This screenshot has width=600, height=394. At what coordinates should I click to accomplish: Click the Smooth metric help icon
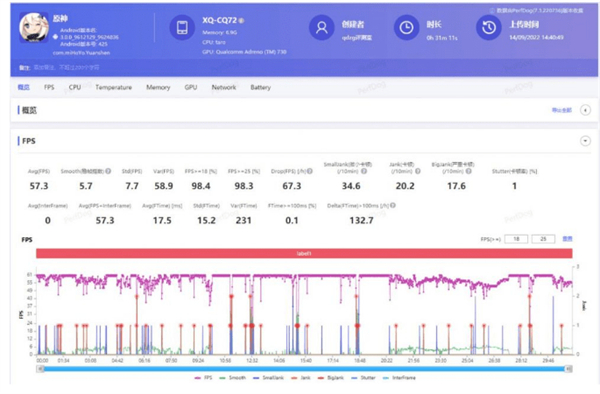pyautogui.click(x=108, y=171)
